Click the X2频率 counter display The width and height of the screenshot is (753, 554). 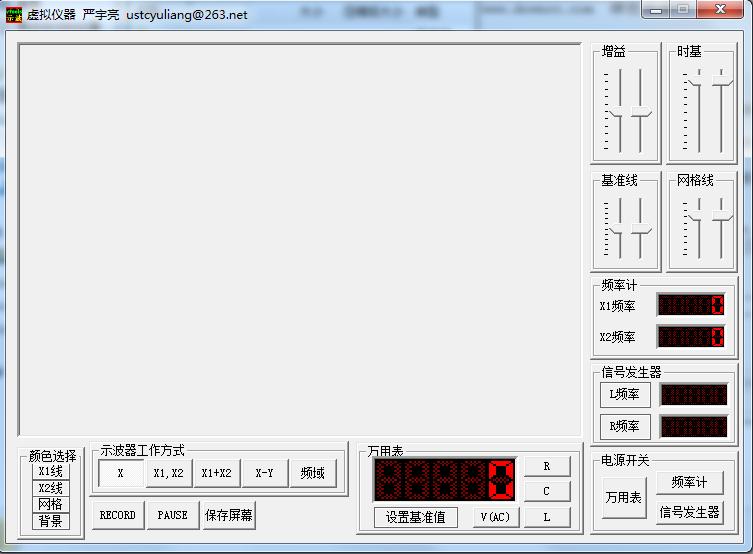691,337
